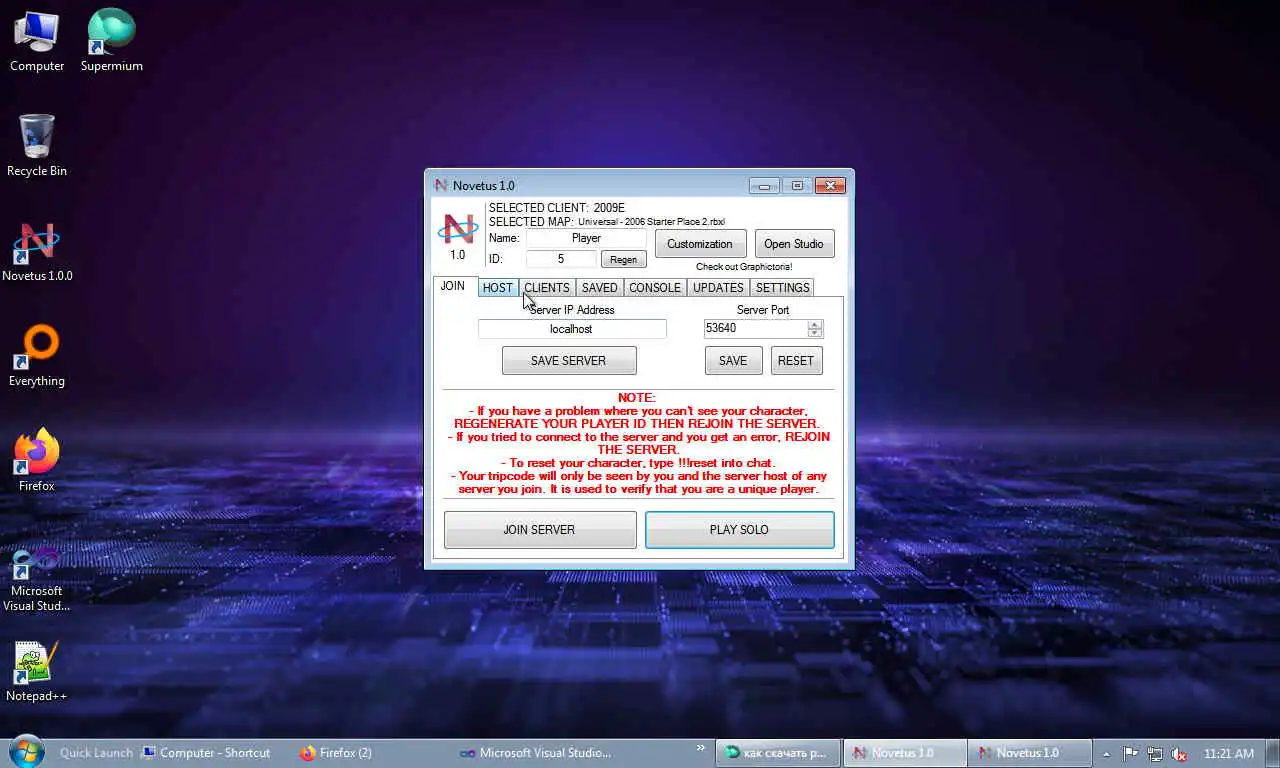Select the Everything search shortcut
This screenshot has width=1280, height=768.
tap(37, 356)
